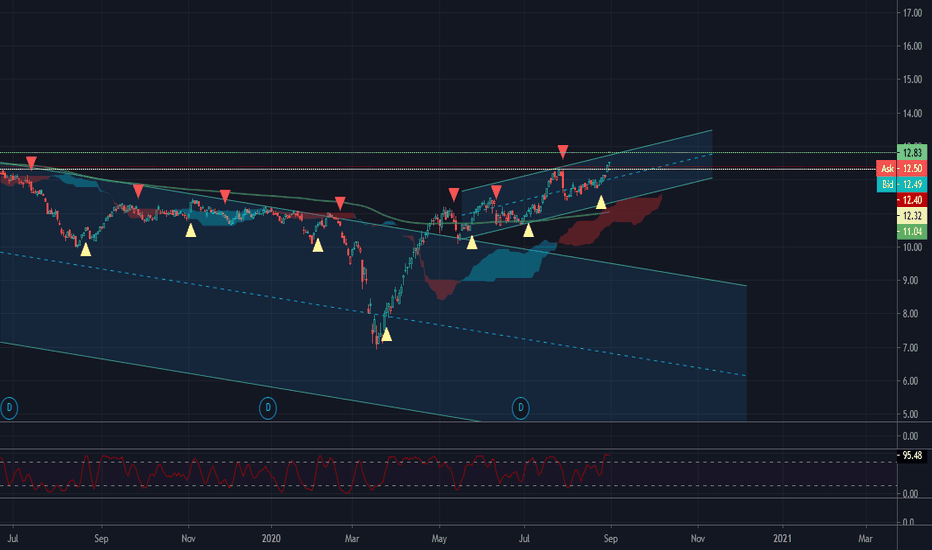
Task: Click the 15.00 price axis label
Action: (912, 79)
